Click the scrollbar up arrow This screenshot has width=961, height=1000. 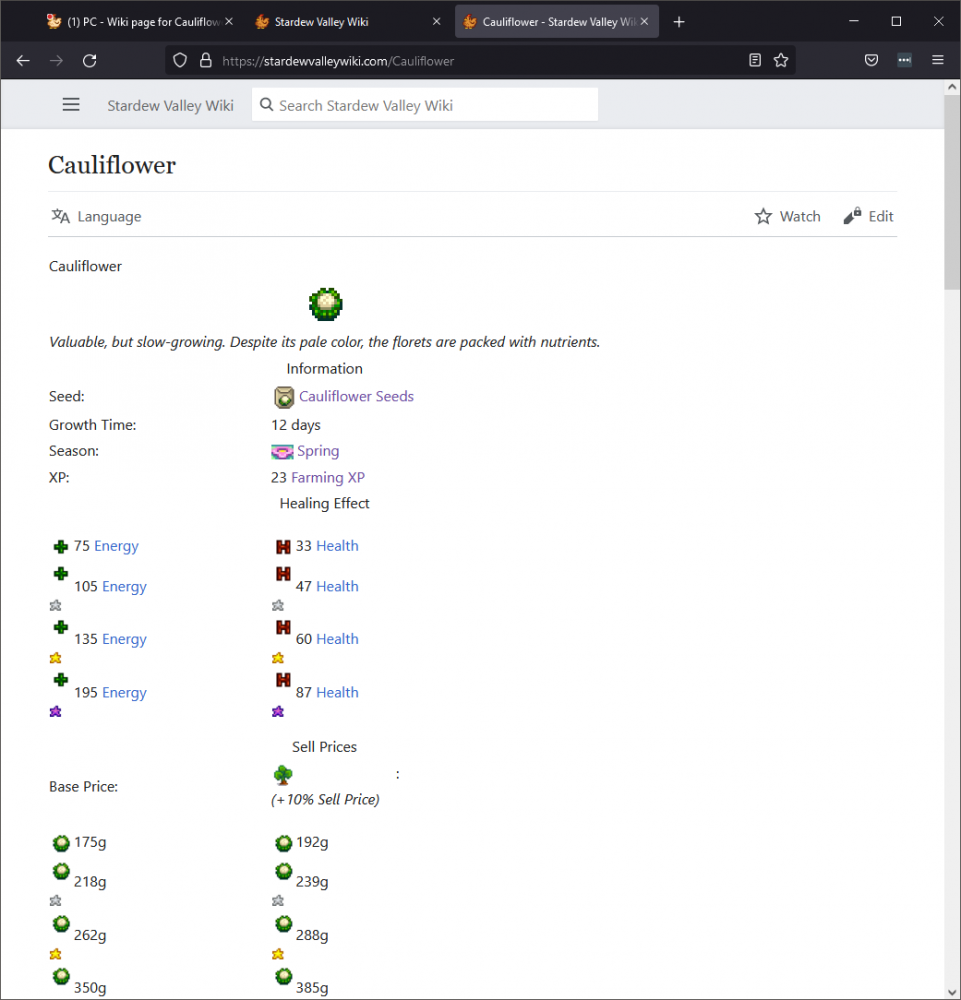coord(952,87)
